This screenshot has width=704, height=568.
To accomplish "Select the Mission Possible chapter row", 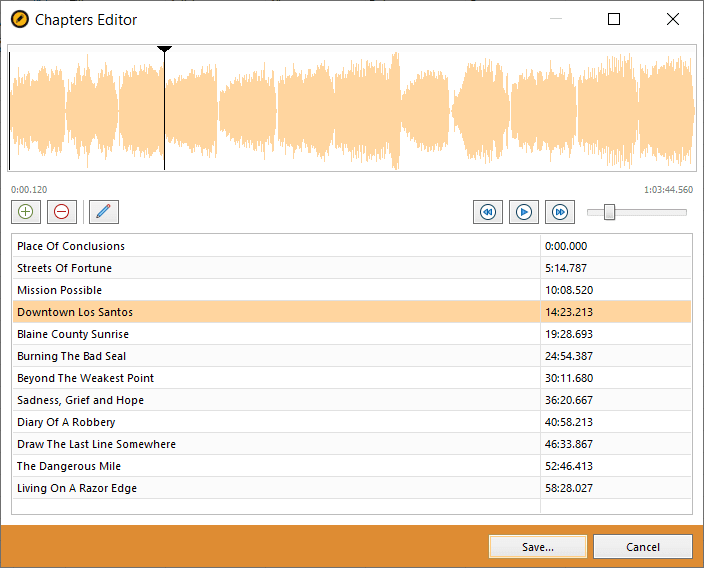I will 352,290.
